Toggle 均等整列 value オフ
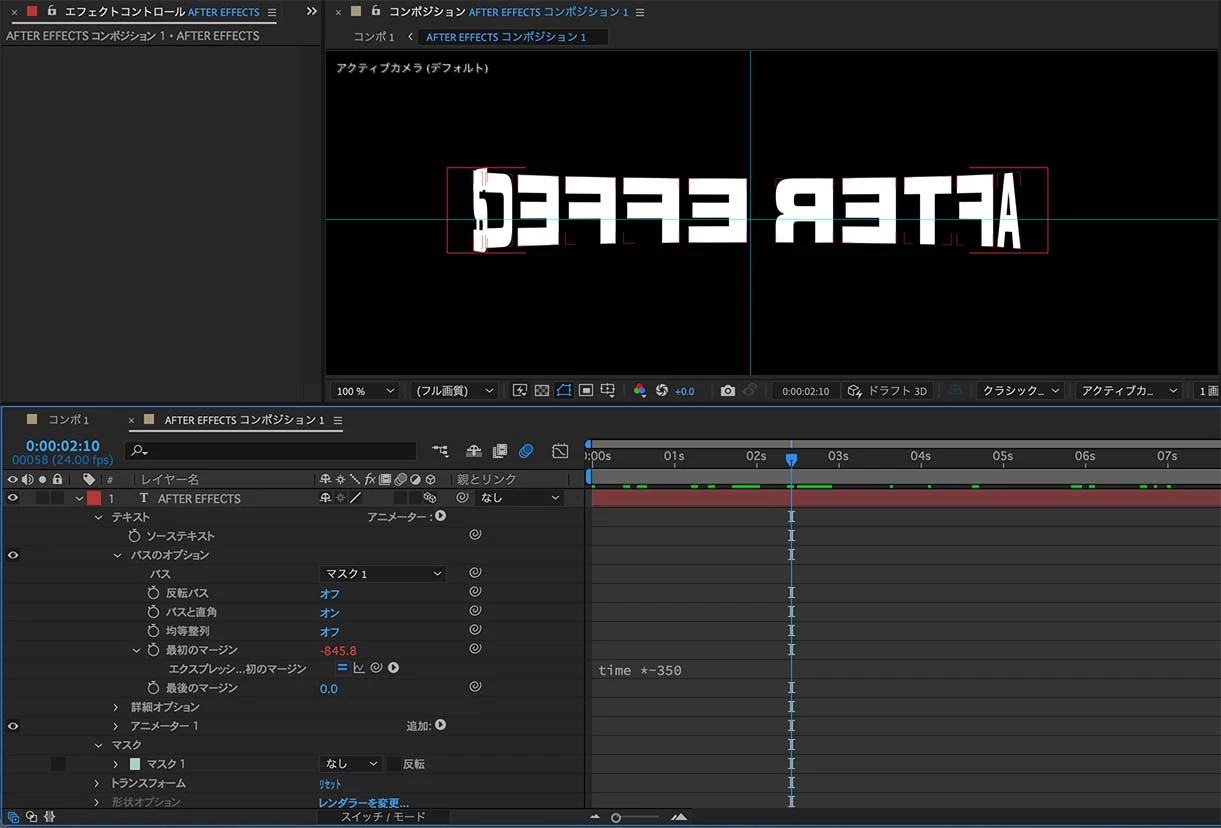Screen dimensions: 1221x828 coord(330,632)
